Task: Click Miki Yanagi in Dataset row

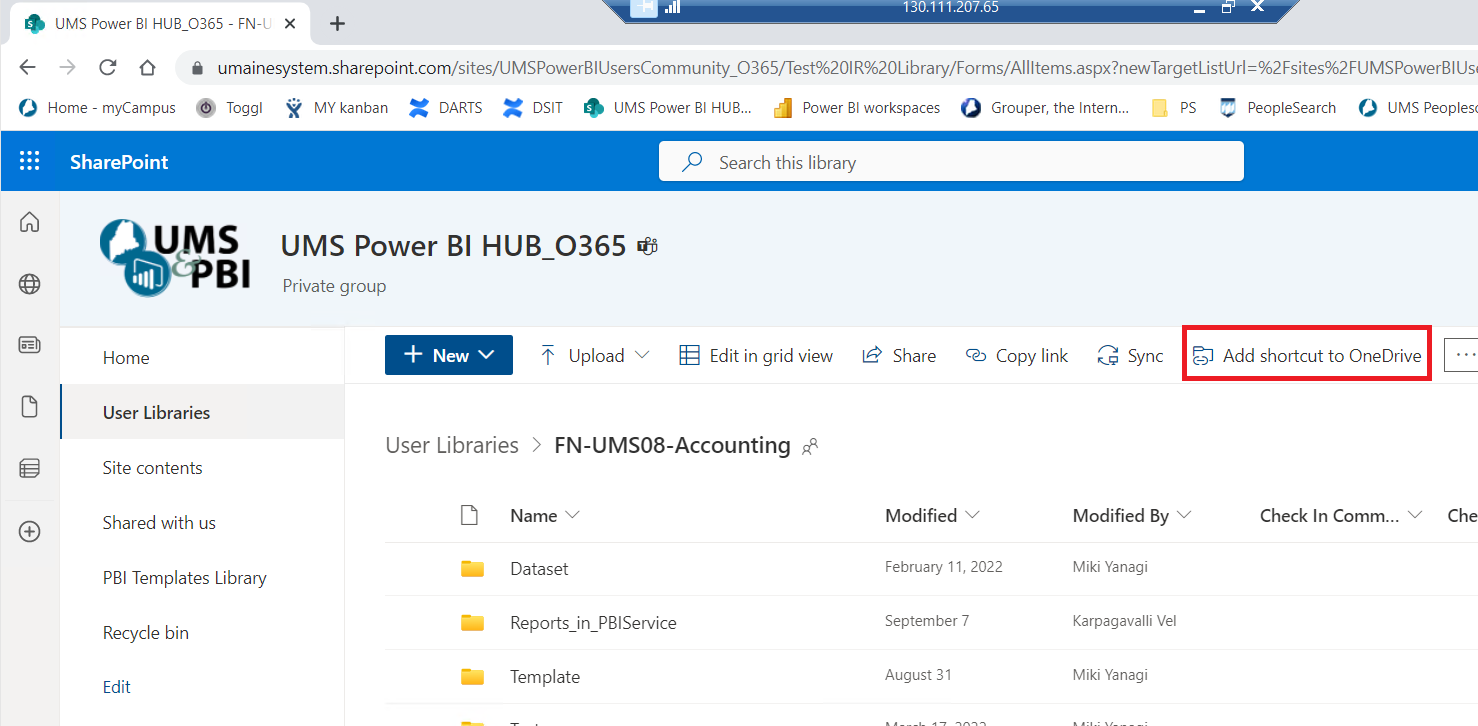Action: tap(1110, 567)
